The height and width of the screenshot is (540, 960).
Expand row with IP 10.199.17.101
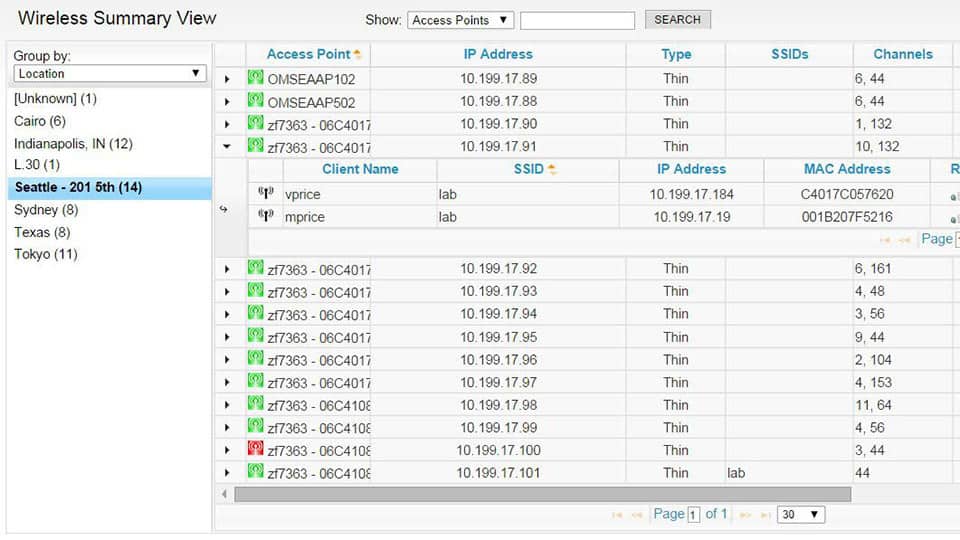click(227, 473)
